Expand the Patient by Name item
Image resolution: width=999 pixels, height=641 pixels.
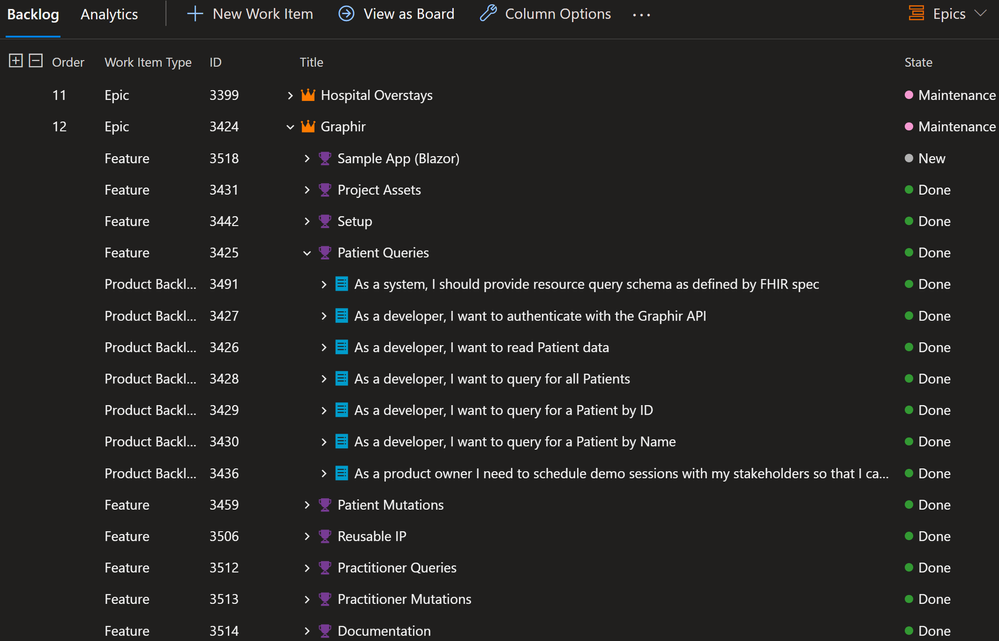(324, 441)
